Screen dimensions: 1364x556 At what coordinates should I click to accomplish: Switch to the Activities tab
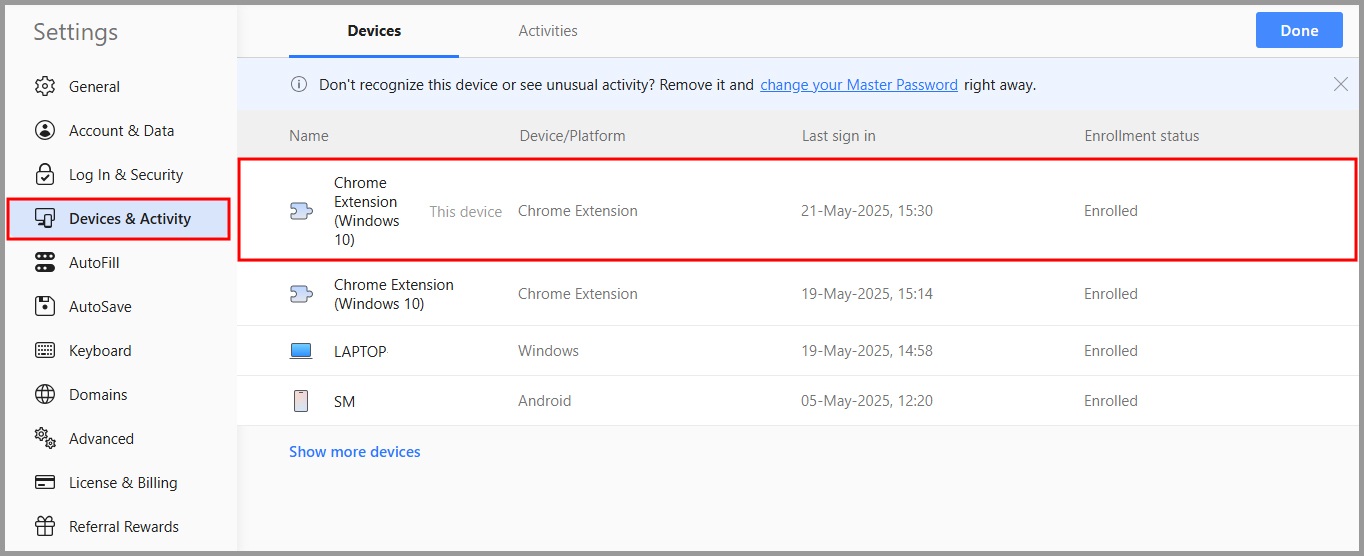pyautogui.click(x=547, y=31)
